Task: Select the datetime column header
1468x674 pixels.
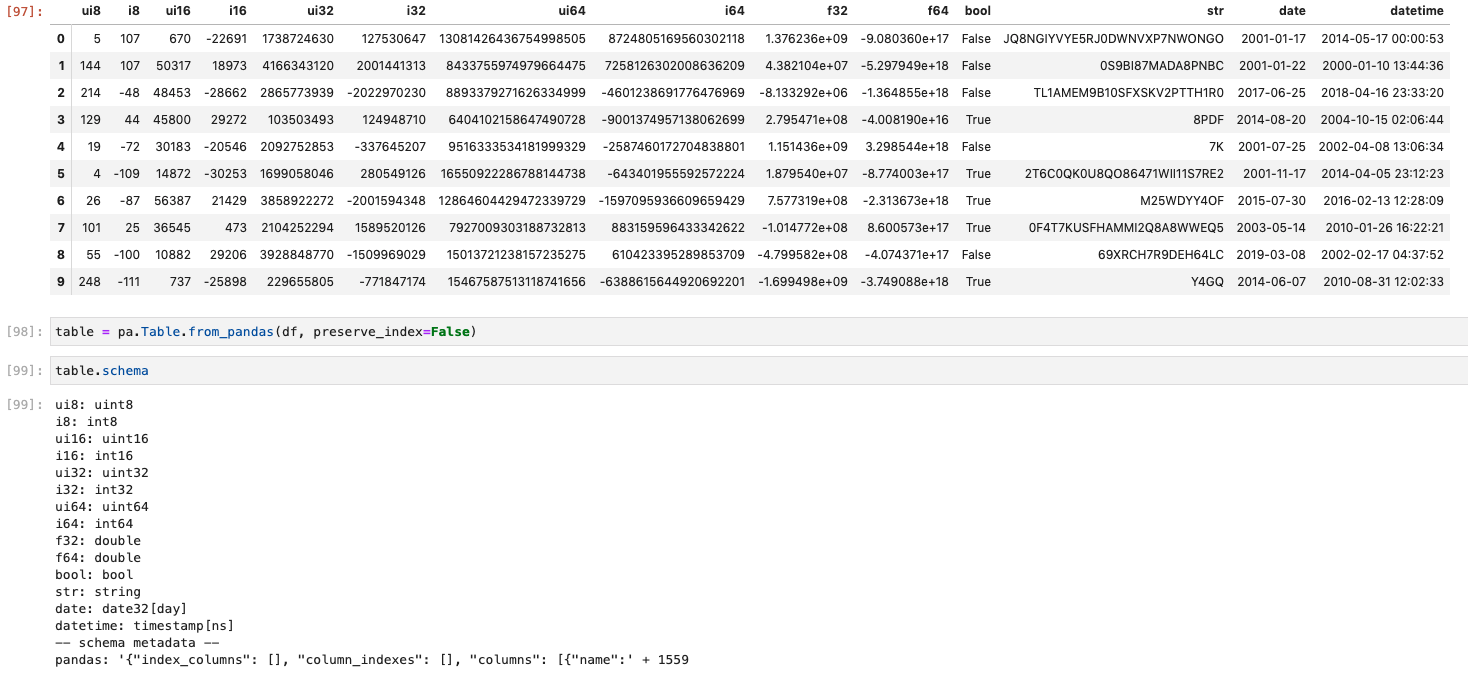Action: [x=1417, y=10]
